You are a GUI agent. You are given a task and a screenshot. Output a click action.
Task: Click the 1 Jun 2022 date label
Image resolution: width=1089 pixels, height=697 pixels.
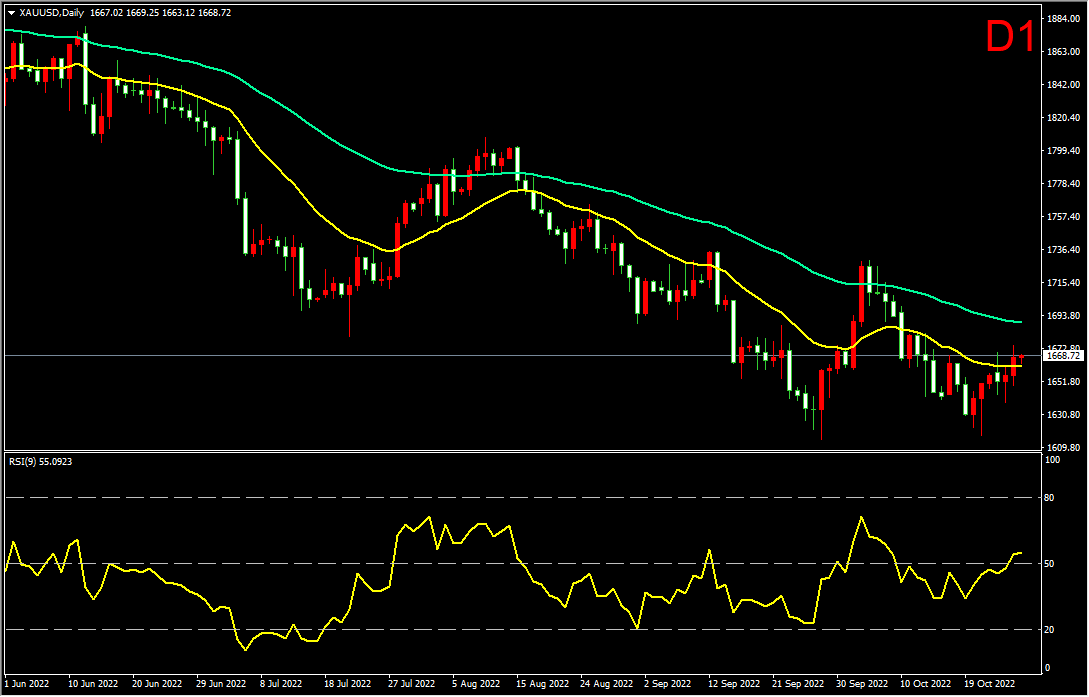tap(26, 685)
